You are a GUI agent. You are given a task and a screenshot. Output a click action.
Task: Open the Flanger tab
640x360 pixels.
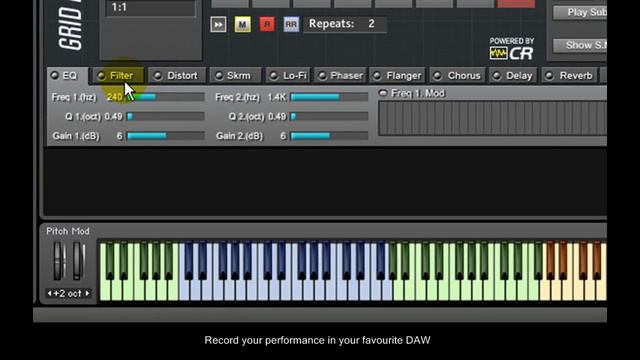pyautogui.click(x=398, y=76)
